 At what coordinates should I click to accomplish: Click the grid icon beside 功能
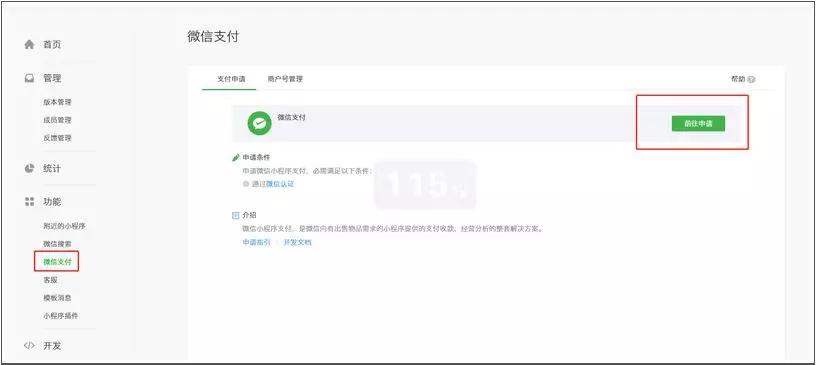pos(30,202)
